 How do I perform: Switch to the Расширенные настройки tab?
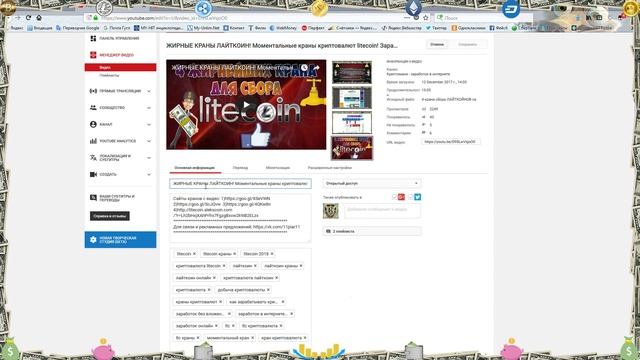click(330, 168)
